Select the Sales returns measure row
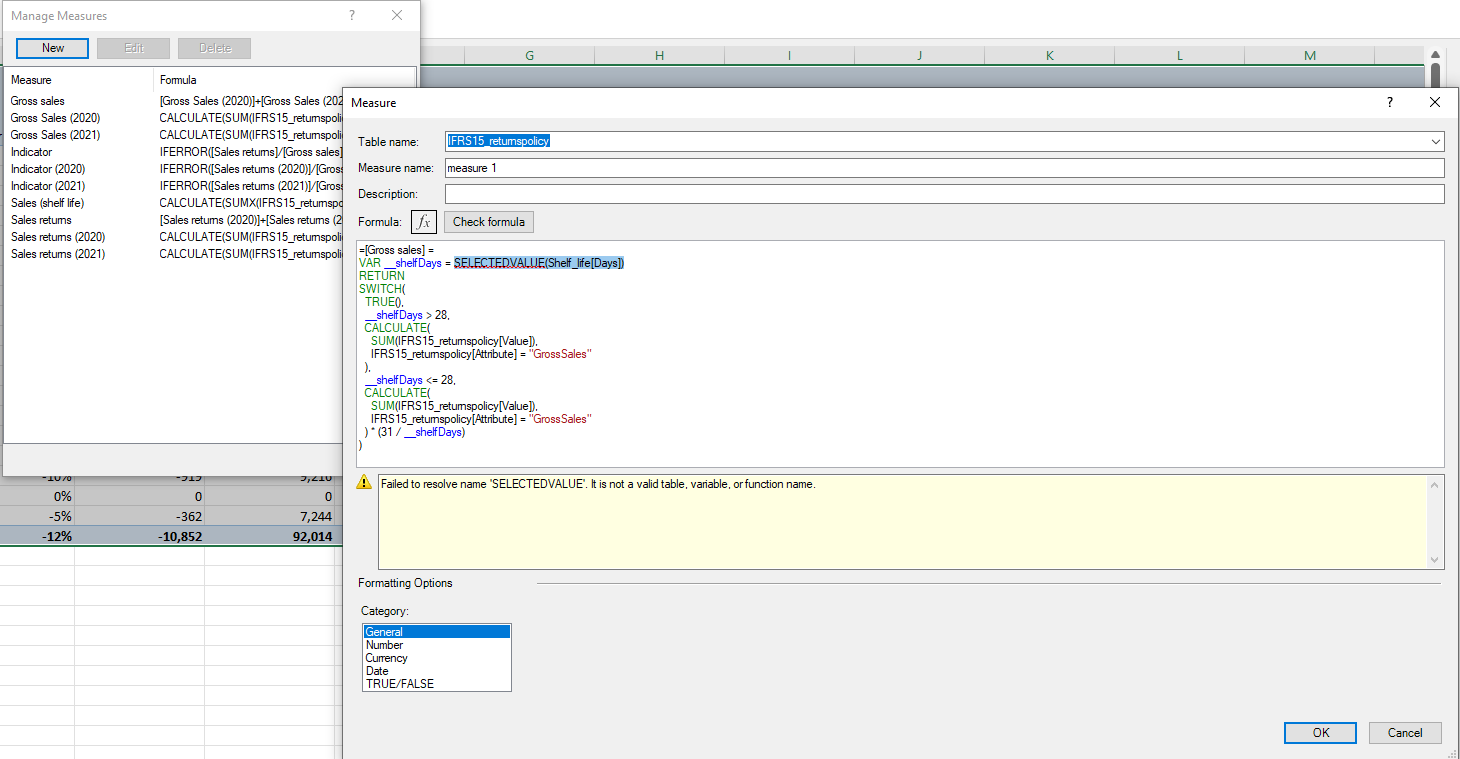 174,220
